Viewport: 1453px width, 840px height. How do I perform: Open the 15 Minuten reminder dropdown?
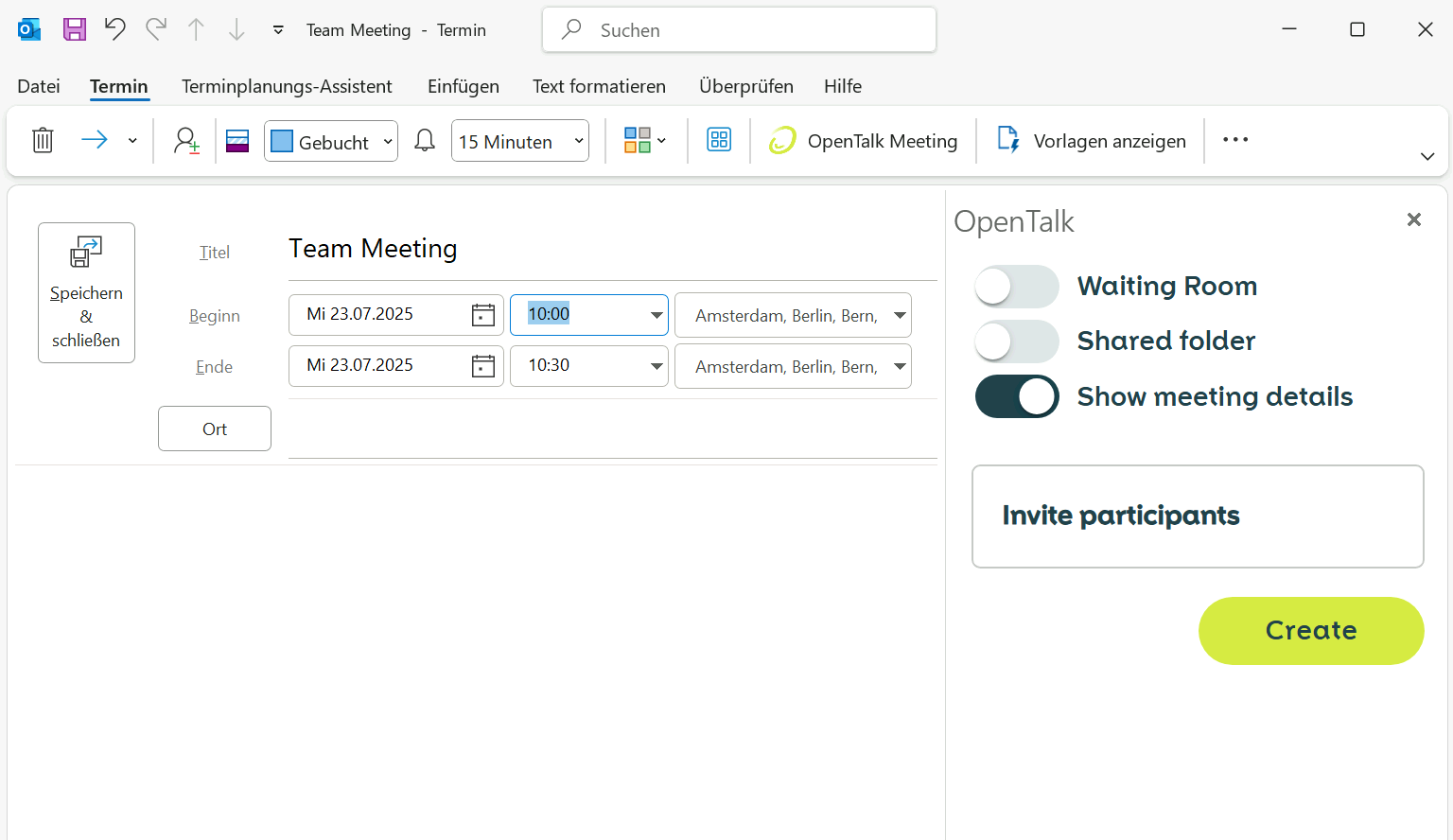click(520, 141)
